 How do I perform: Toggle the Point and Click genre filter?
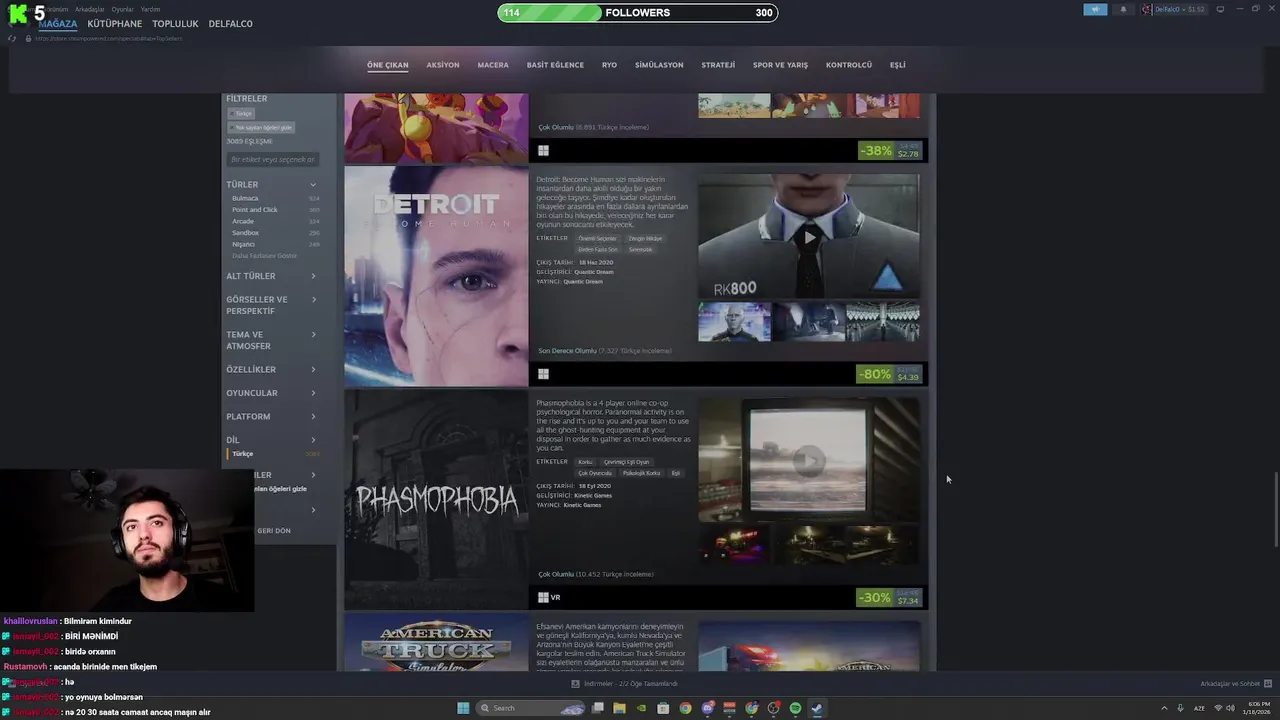pyautogui.click(x=275, y=210)
